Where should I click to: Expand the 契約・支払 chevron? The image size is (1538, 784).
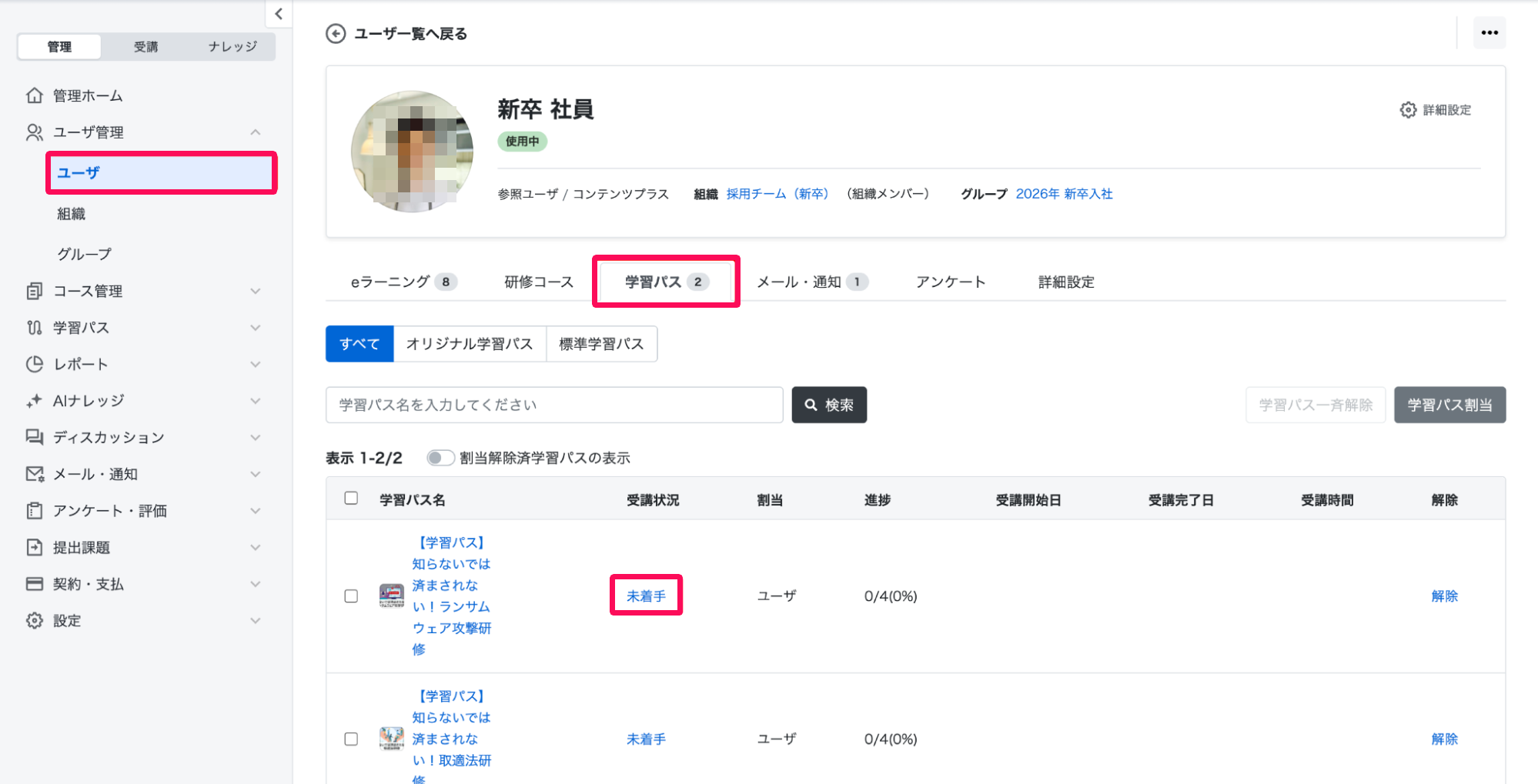click(256, 584)
